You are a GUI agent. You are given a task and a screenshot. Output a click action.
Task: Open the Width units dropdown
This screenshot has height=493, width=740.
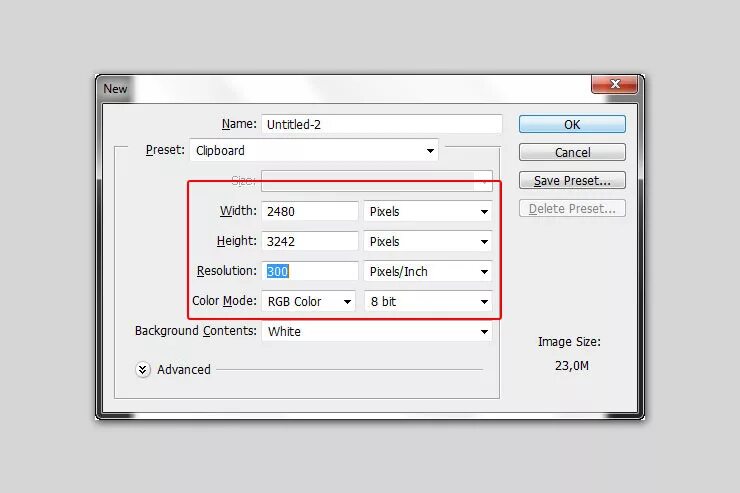[428, 211]
